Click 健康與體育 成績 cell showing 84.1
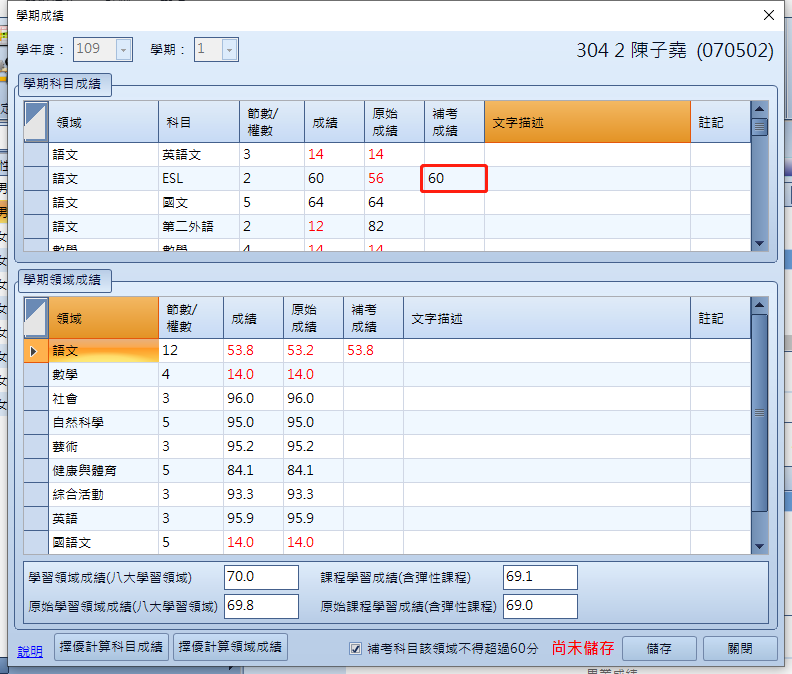792x674 pixels. coord(253,470)
